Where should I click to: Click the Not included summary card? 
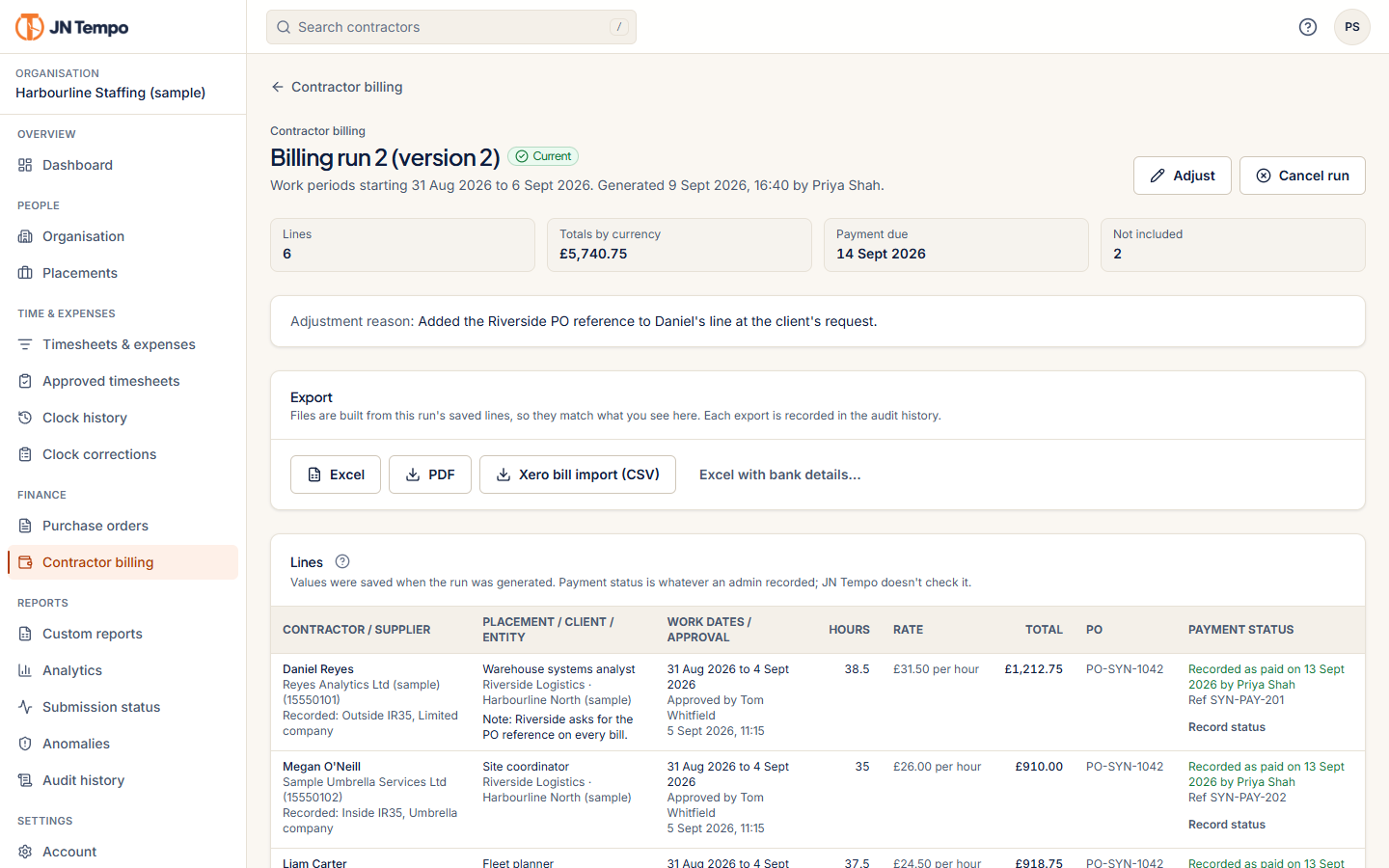pos(1233,245)
